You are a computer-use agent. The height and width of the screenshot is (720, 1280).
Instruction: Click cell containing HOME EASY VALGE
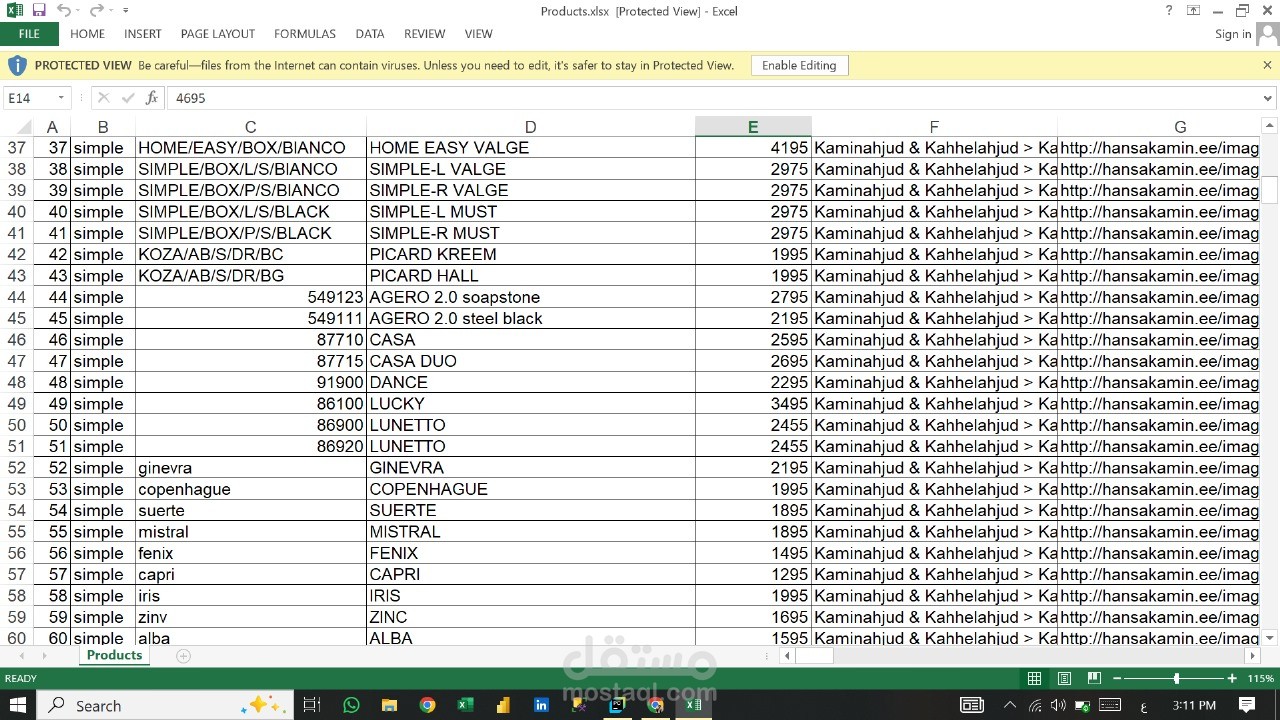click(531, 148)
